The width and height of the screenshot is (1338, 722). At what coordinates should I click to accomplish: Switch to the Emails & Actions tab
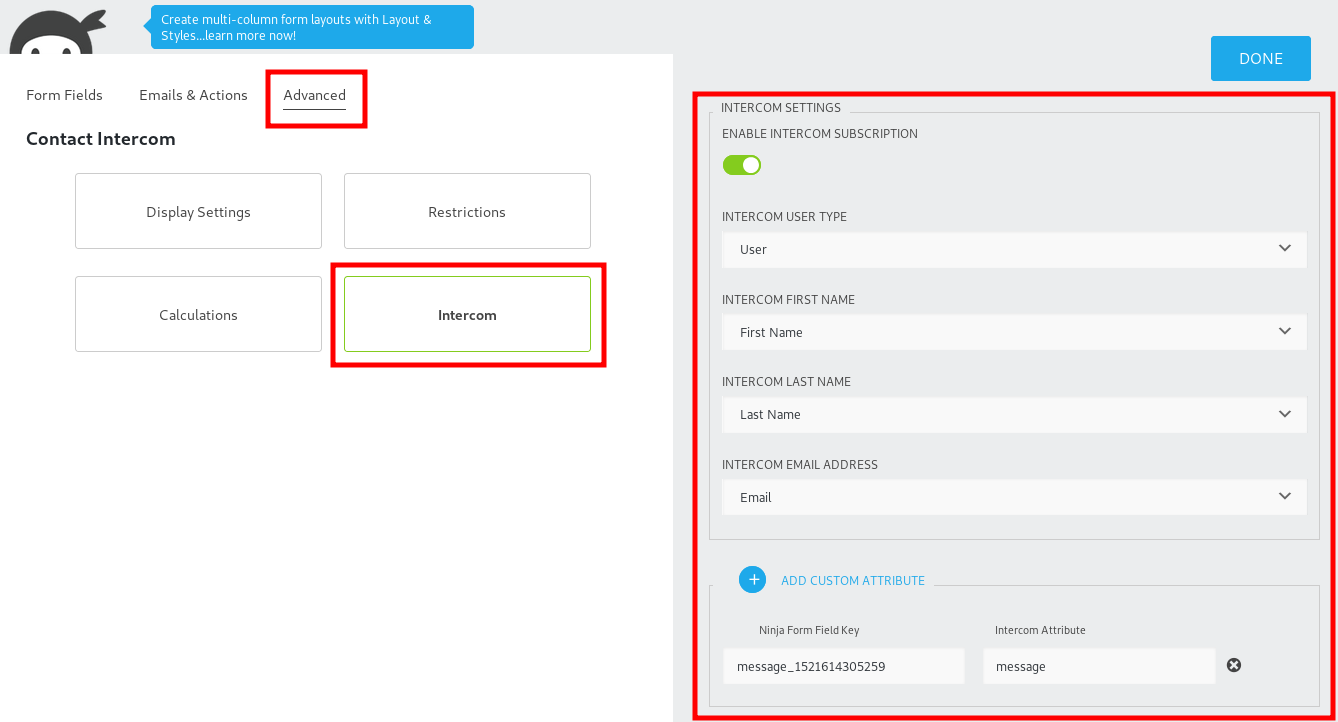point(193,95)
